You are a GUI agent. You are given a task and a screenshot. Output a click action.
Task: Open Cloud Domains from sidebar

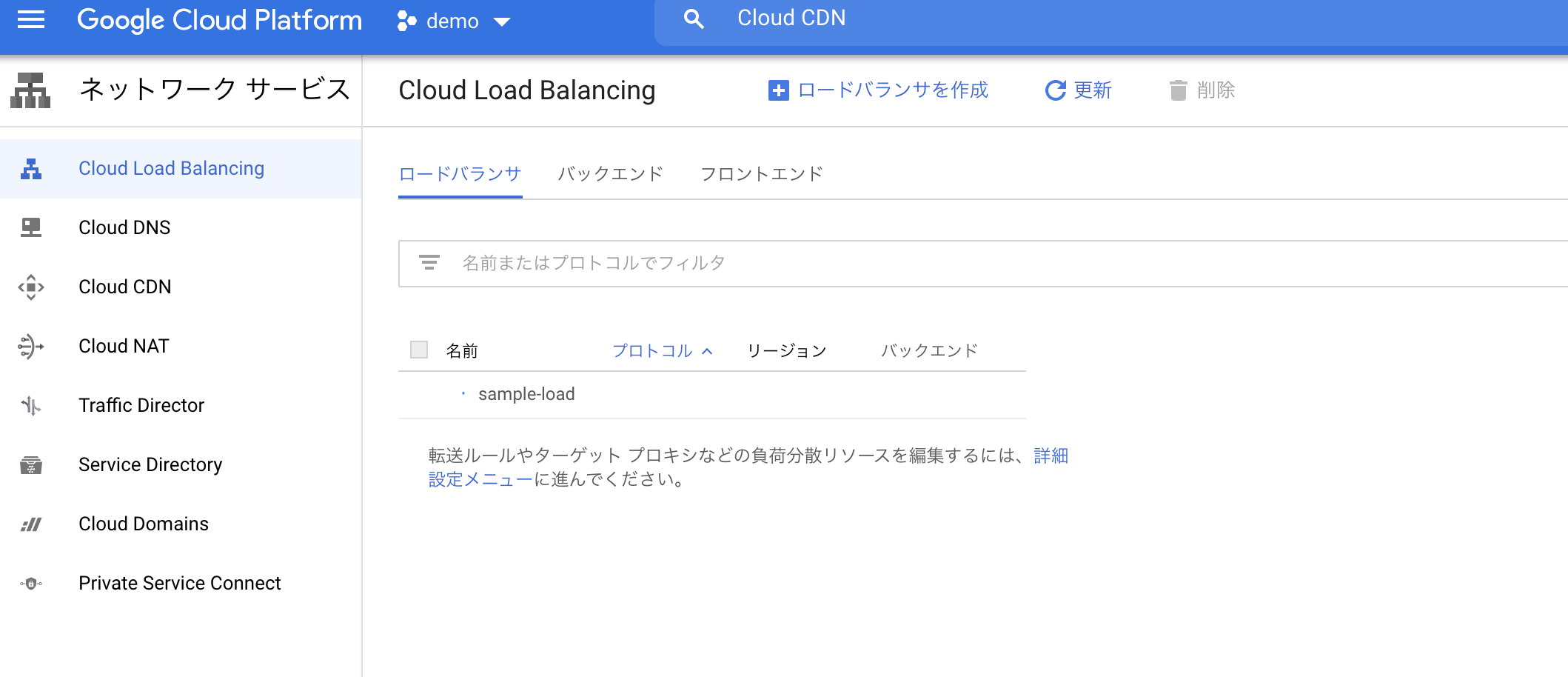(x=181, y=524)
